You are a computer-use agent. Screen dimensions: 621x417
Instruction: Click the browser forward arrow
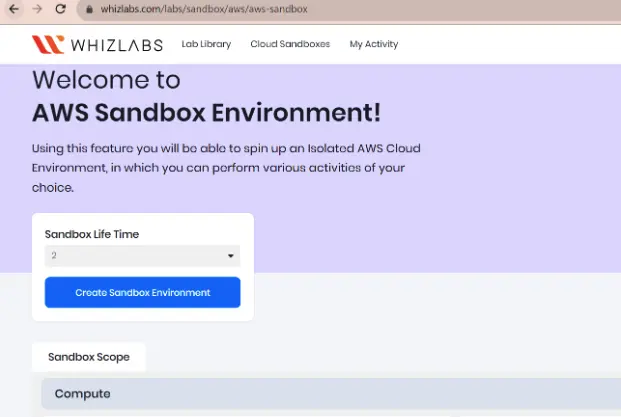(37, 9)
